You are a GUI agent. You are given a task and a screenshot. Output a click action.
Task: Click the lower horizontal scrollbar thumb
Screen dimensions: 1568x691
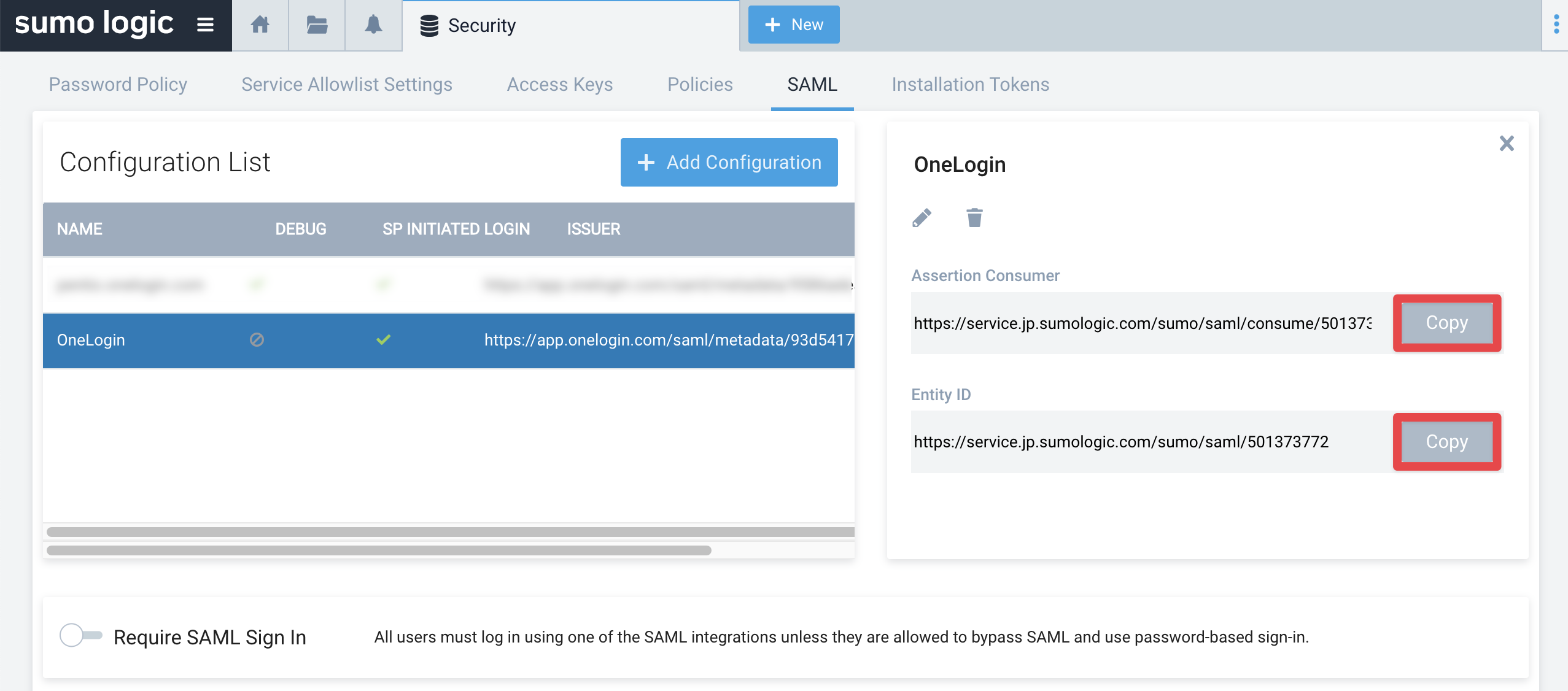pyautogui.click(x=379, y=550)
